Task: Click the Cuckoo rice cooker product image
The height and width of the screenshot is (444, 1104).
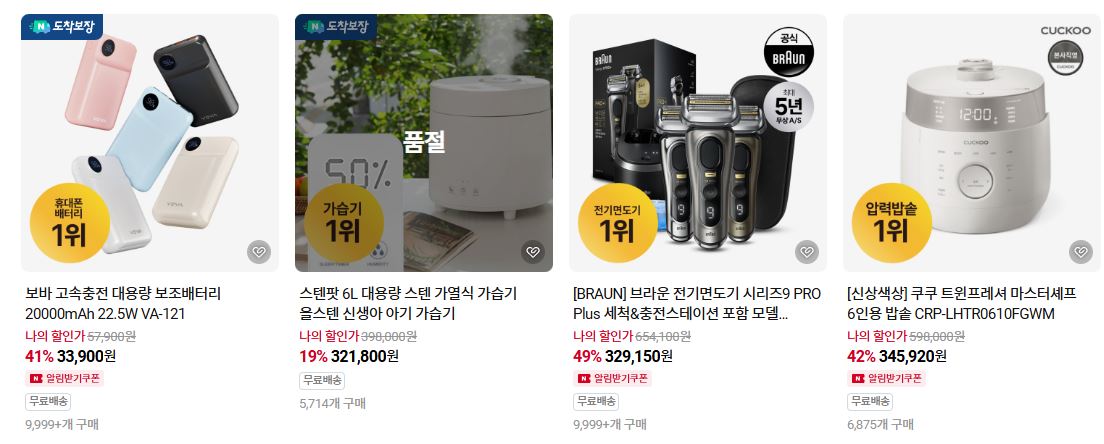Action: pyautogui.click(x=972, y=143)
